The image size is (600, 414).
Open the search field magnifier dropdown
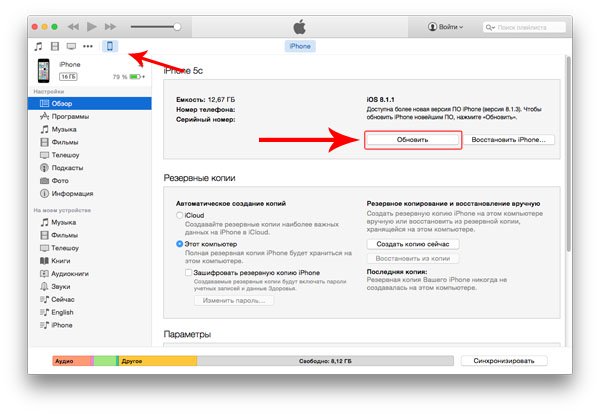tap(490, 28)
